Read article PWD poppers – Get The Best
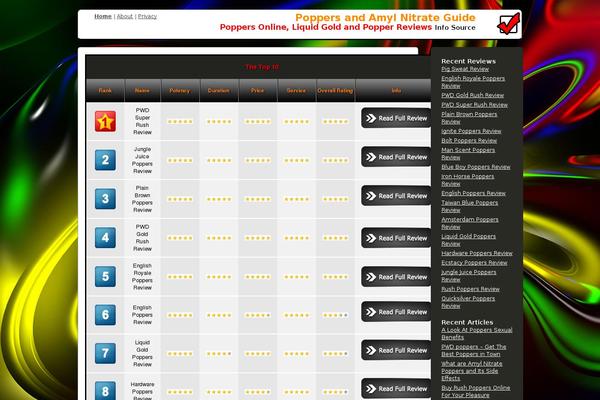 click(474, 350)
